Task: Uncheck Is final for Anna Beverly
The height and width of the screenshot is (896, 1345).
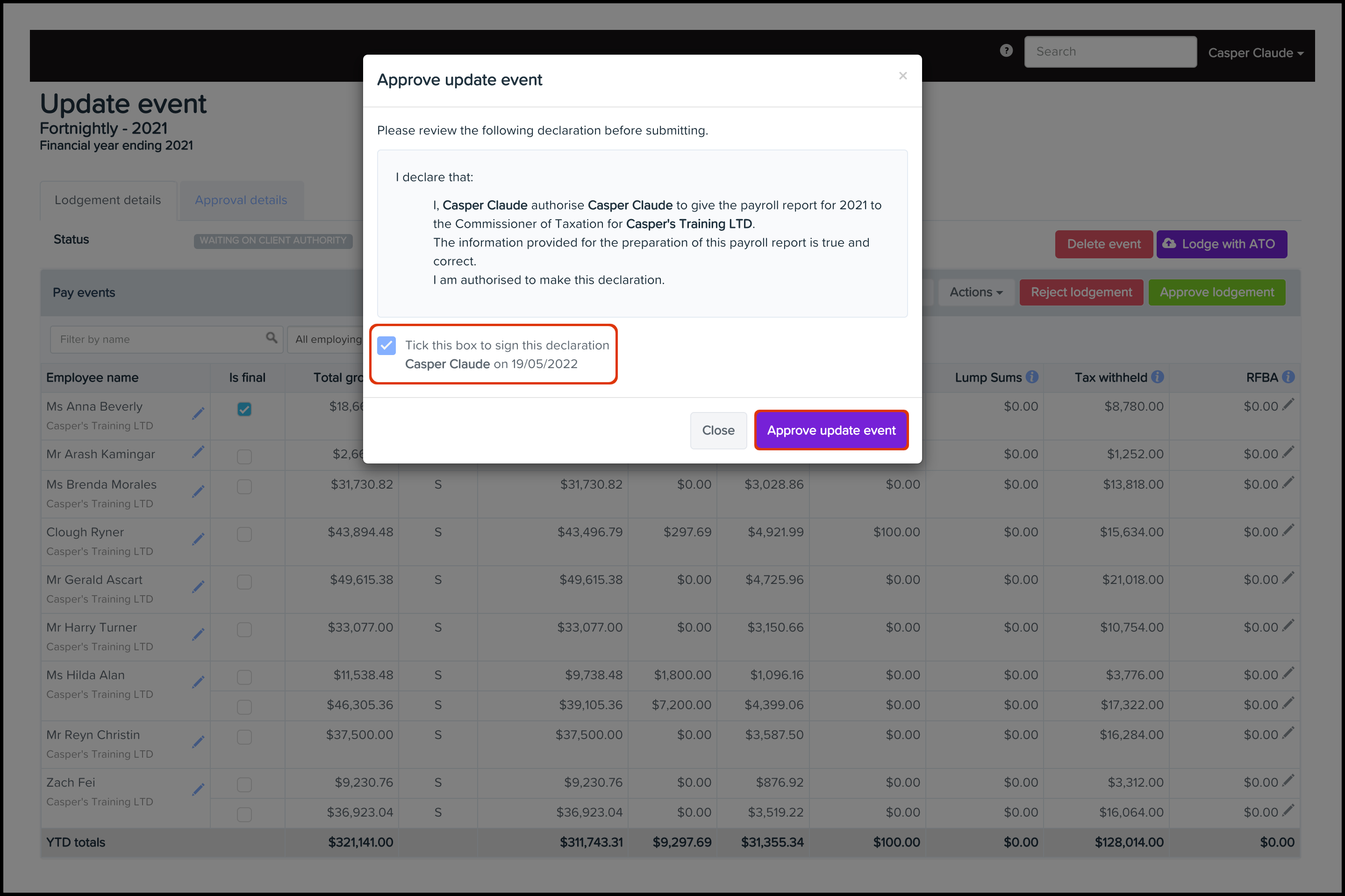Action: (244, 409)
